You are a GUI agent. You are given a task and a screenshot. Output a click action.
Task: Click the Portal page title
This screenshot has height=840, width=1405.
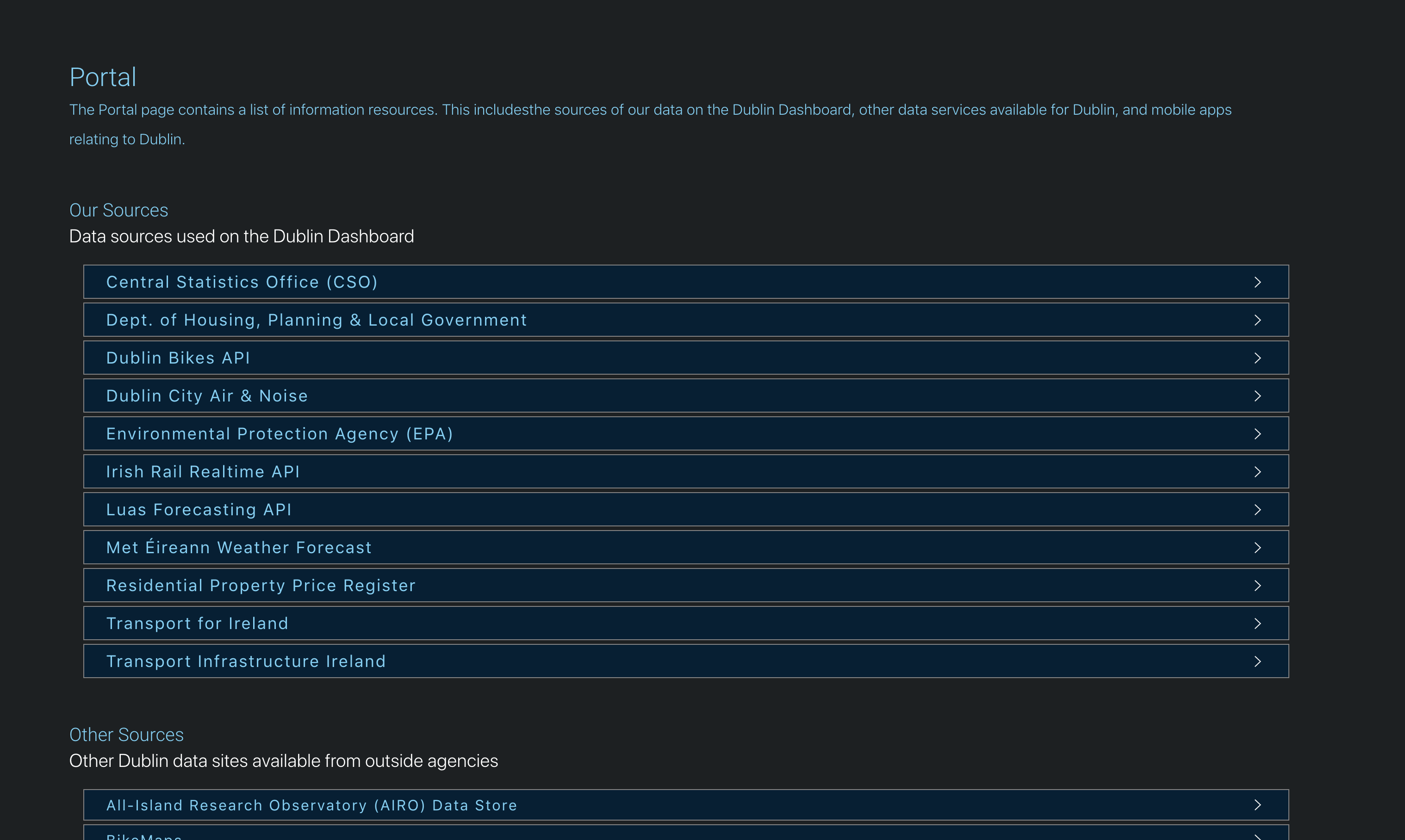pos(102,77)
